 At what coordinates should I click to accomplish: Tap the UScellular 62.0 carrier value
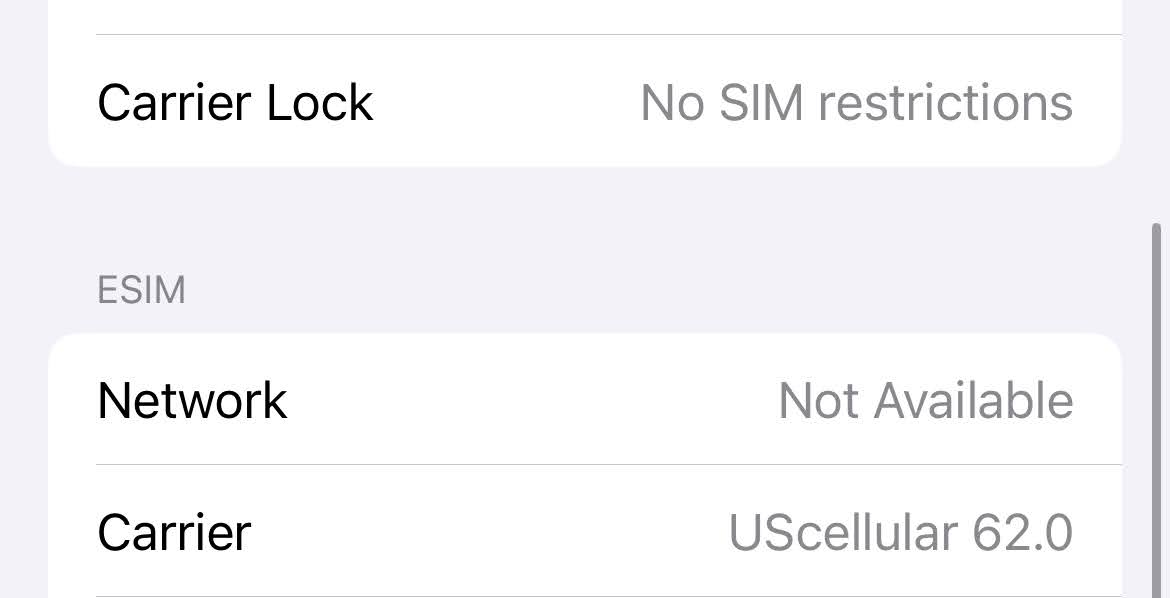(x=900, y=532)
